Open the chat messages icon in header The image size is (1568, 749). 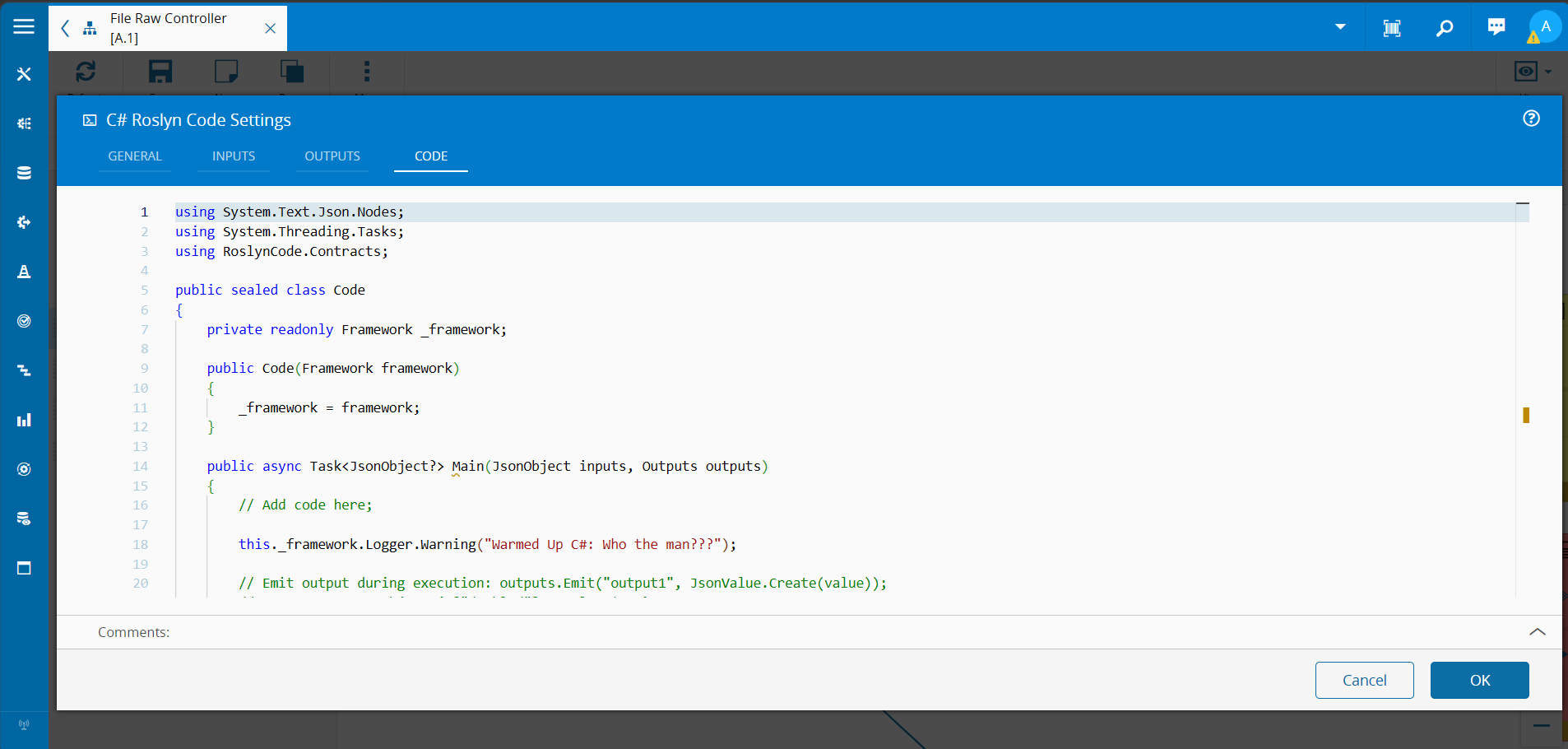[x=1496, y=27]
